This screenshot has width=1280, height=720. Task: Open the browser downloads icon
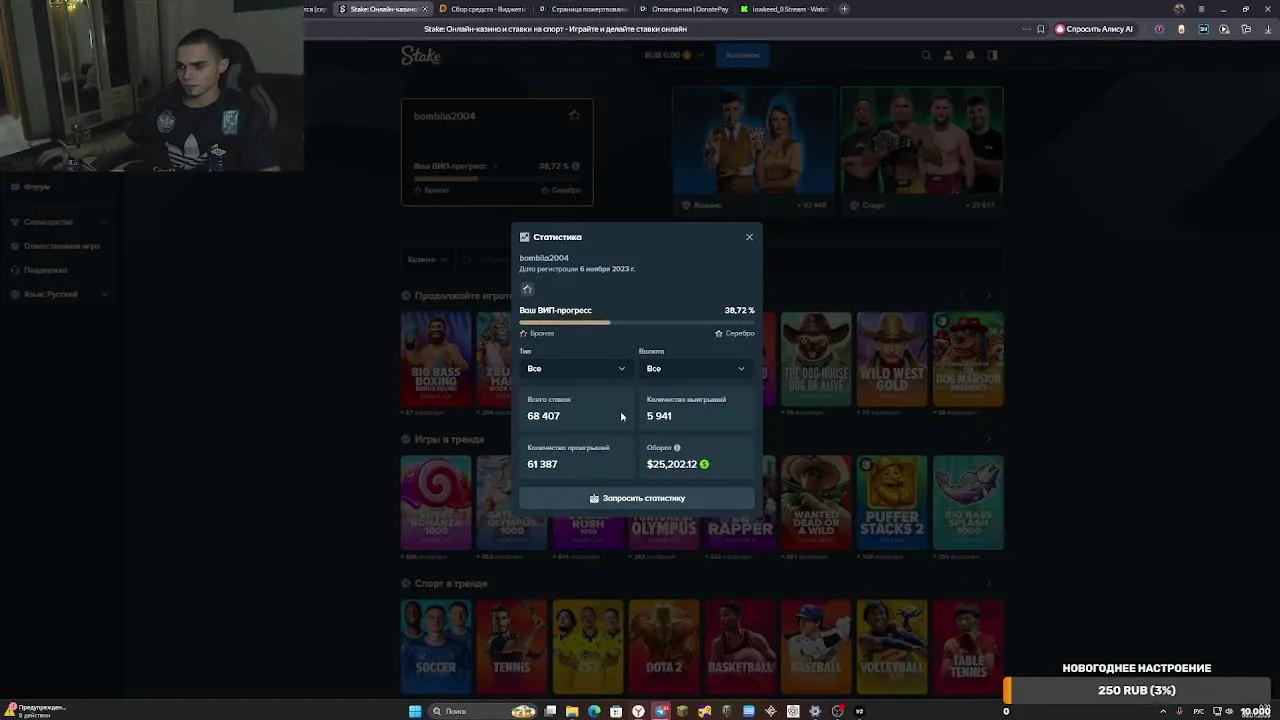[x=1267, y=29]
